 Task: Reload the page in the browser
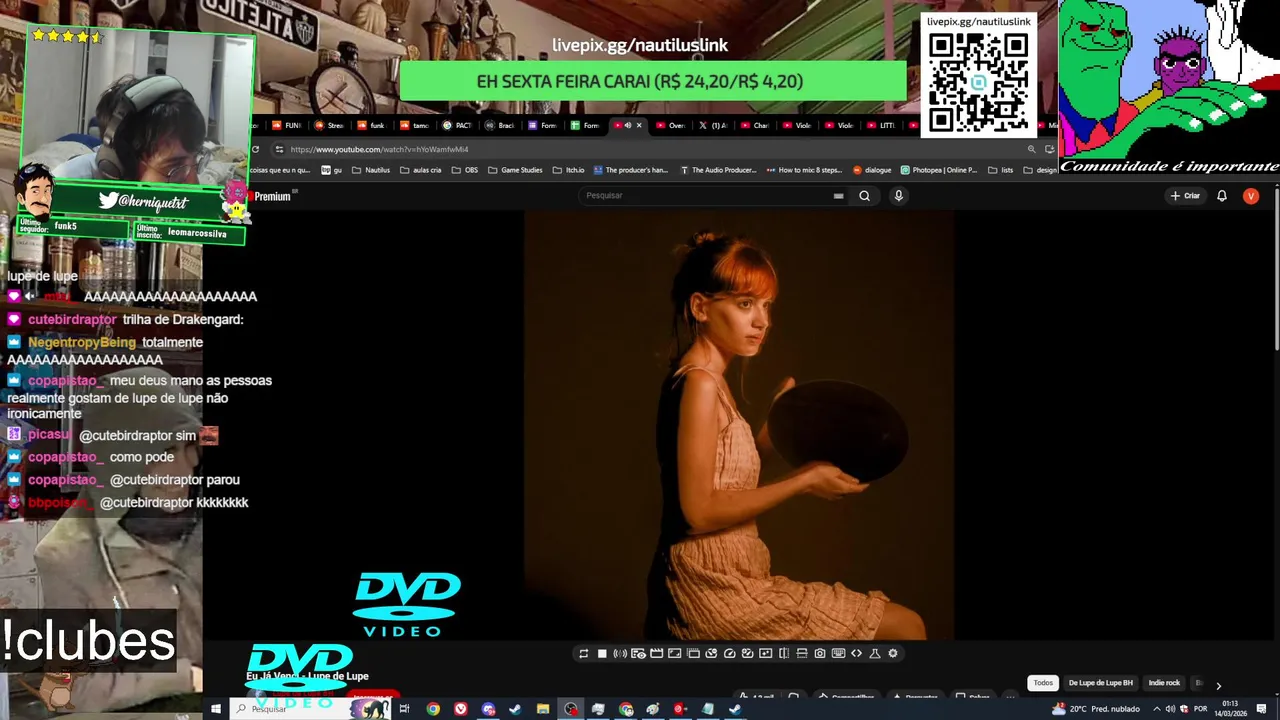256,149
